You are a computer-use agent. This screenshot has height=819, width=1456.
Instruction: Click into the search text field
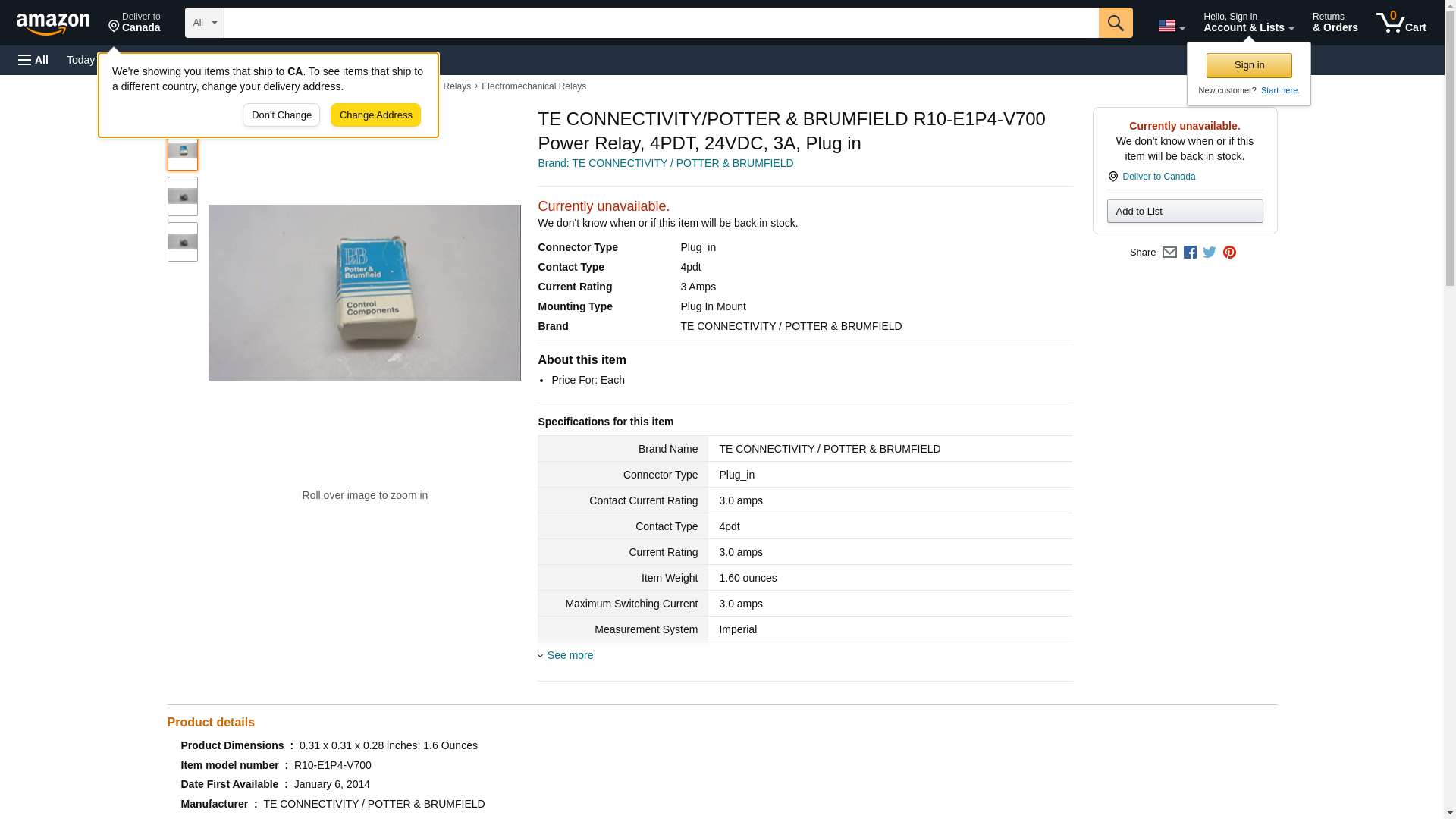click(660, 23)
